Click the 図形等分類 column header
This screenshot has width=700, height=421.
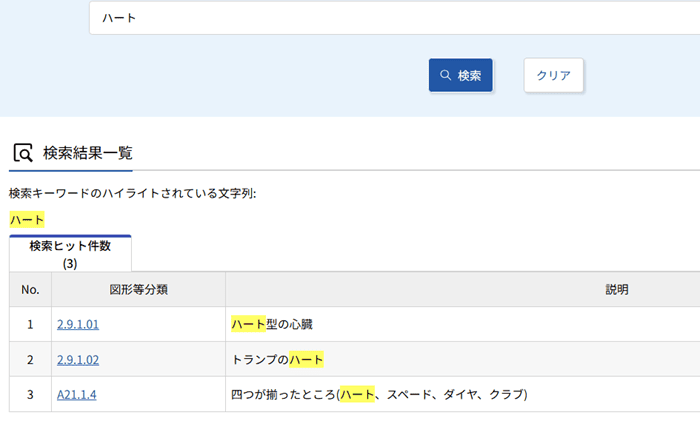pos(138,289)
